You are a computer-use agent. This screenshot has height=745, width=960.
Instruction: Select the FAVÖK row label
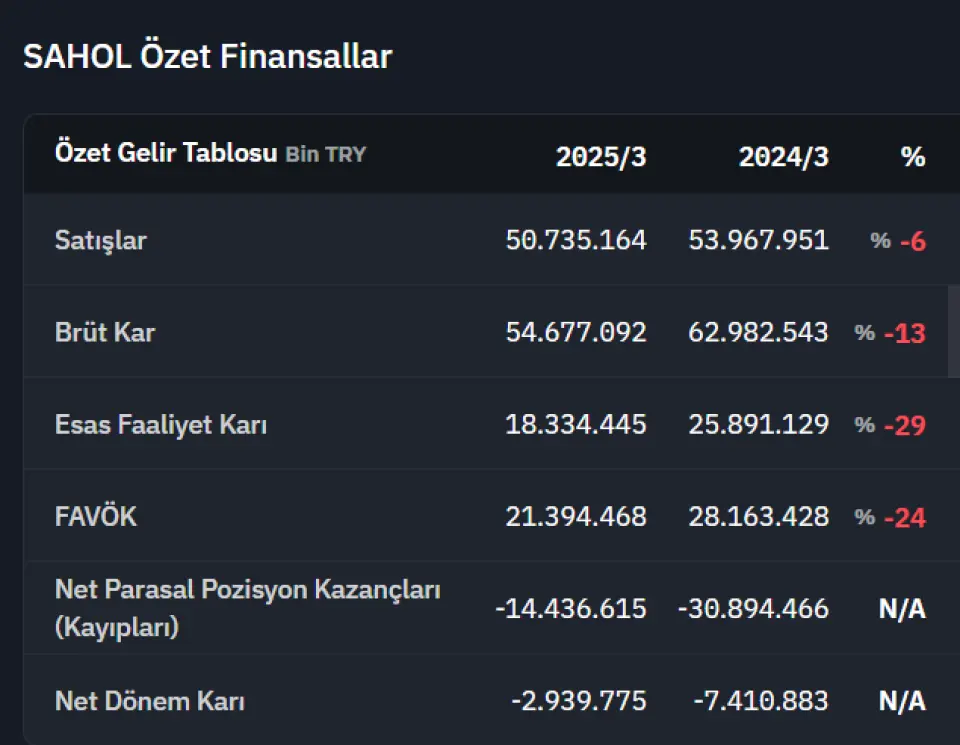pos(96,517)
